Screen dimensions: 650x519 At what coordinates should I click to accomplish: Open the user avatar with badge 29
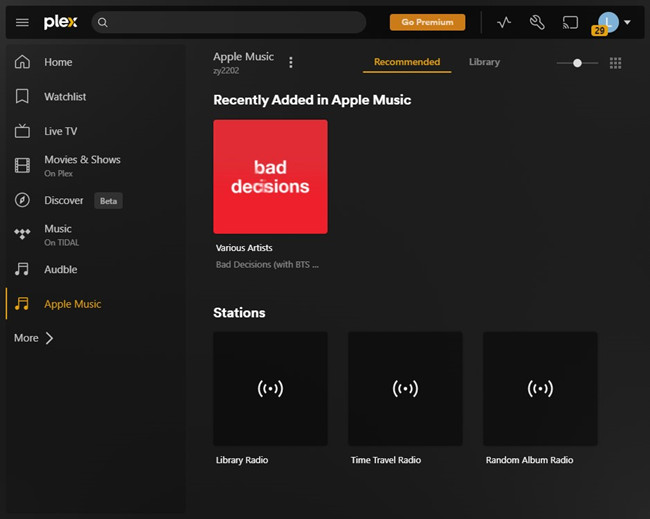tap(608, 22)
